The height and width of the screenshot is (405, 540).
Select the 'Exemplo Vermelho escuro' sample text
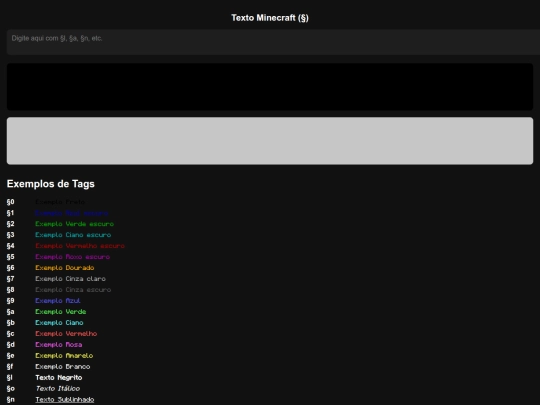[80, 246]
